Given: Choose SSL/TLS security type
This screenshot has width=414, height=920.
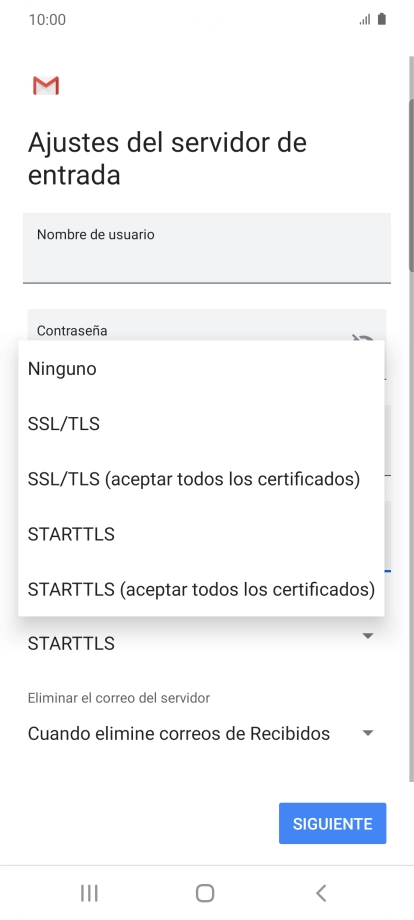Looking at the screenshot, I should (201, 424).
